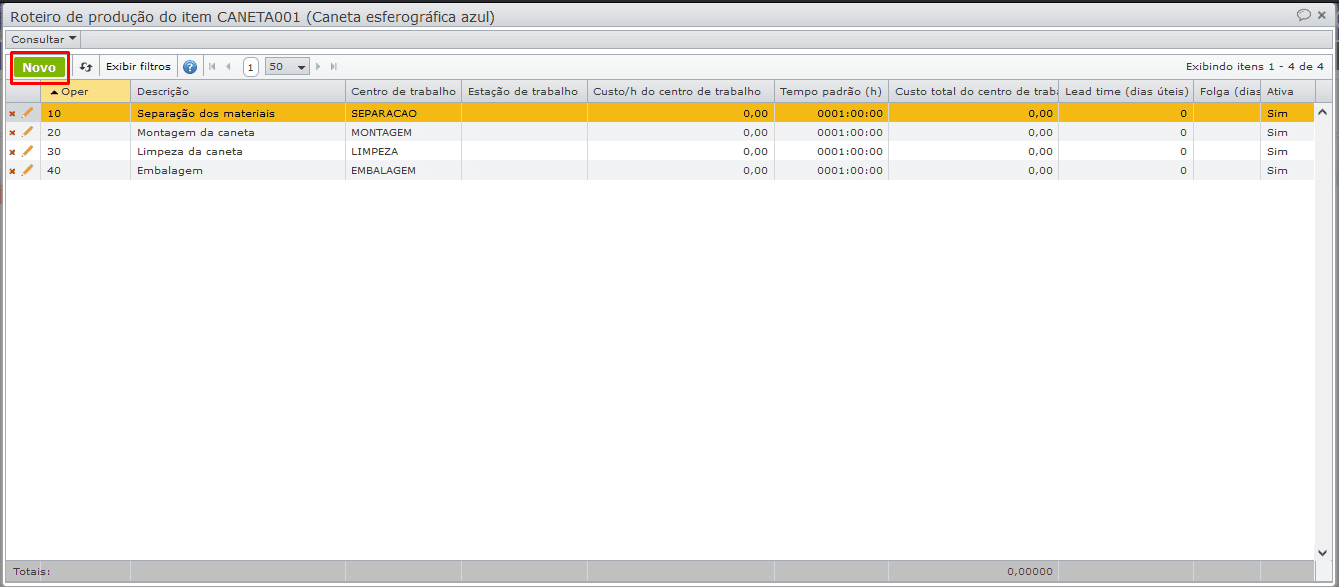Delete operation 20 Montagem da caneta
1339x587 pixels.
(12, 133)
